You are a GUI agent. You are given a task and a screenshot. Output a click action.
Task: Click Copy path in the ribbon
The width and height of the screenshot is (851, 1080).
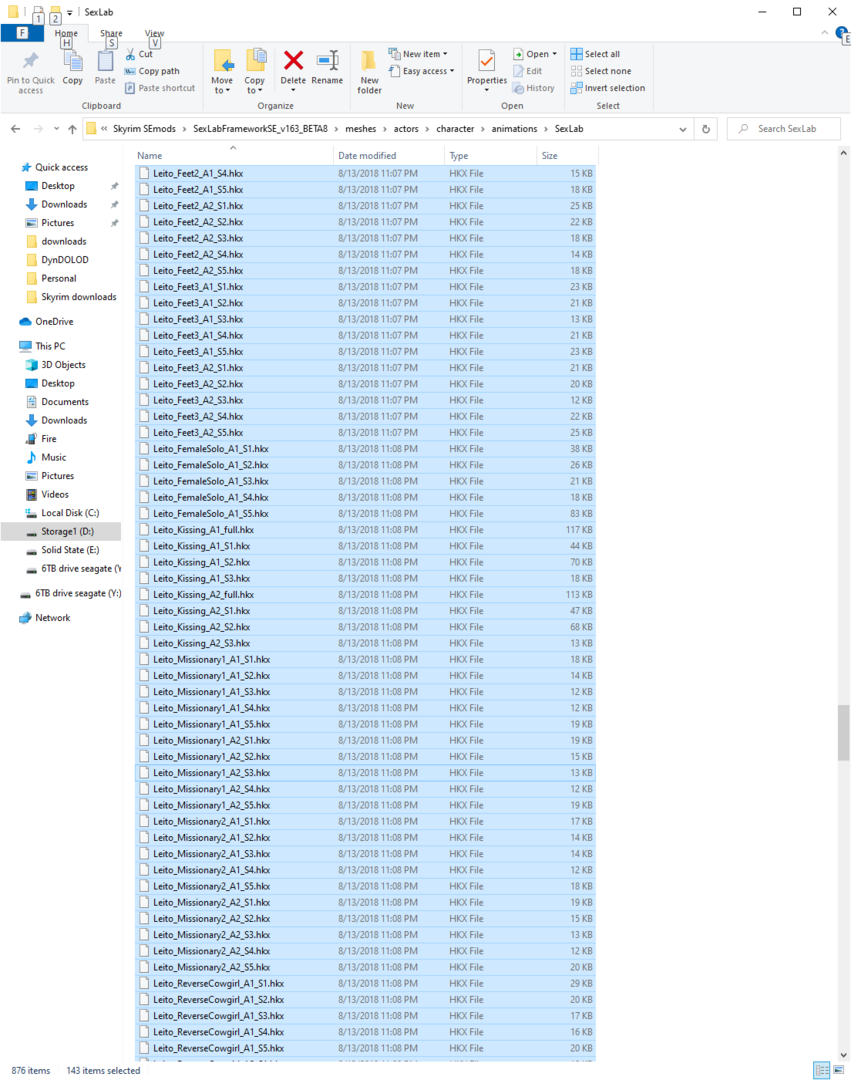[152, 71]
